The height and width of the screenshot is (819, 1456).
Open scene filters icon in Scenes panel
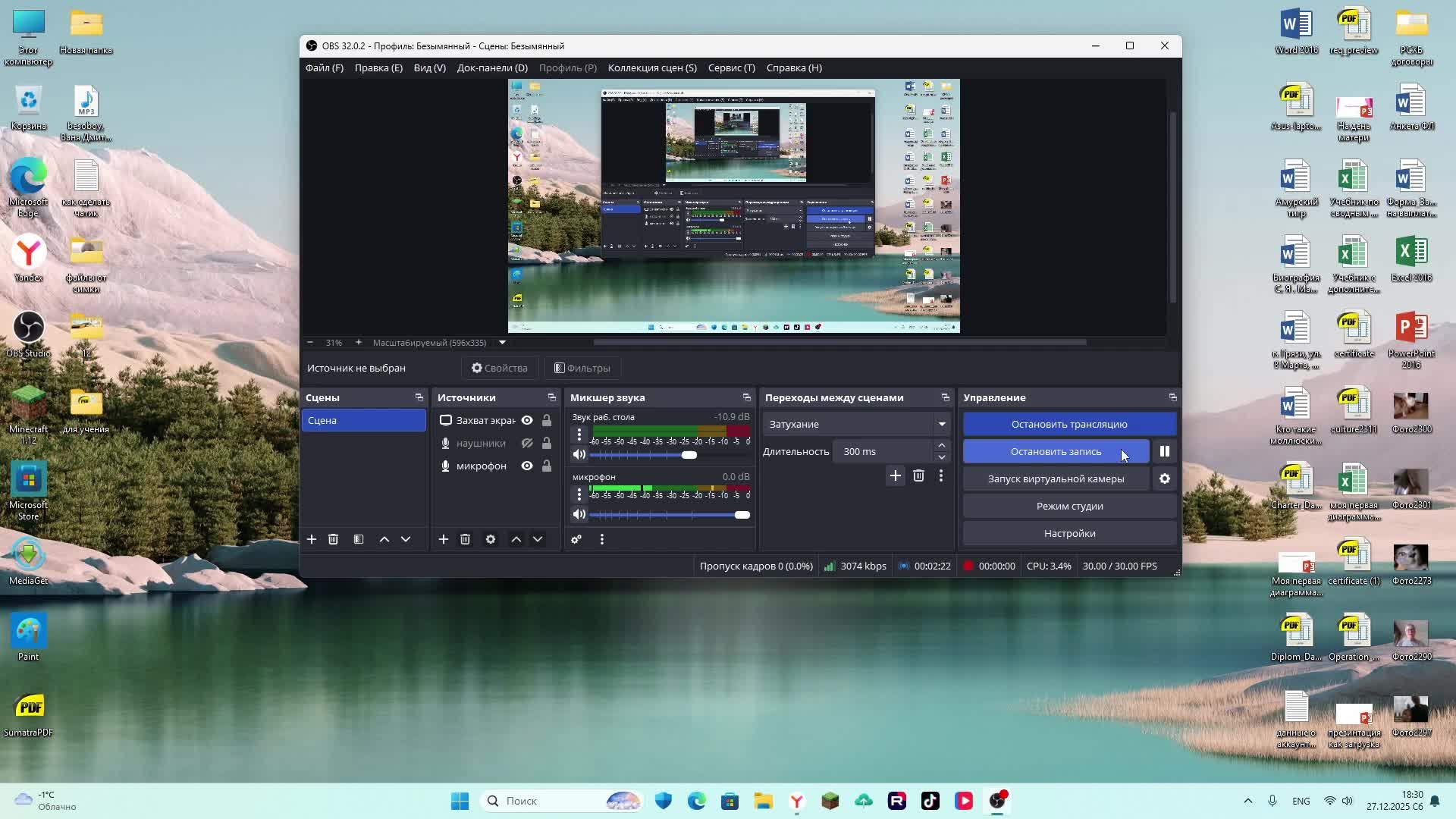(359, 539)
